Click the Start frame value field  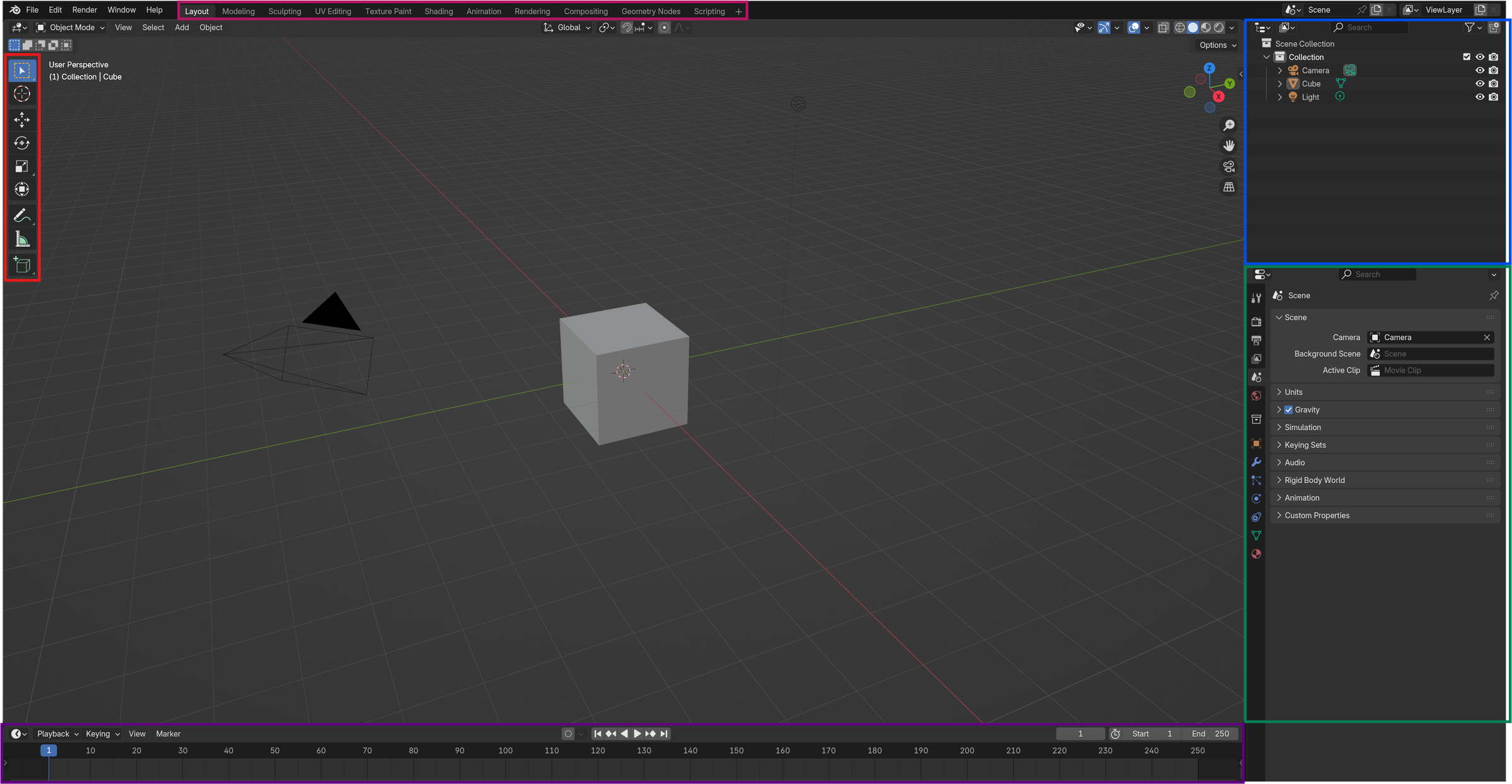1152,734
